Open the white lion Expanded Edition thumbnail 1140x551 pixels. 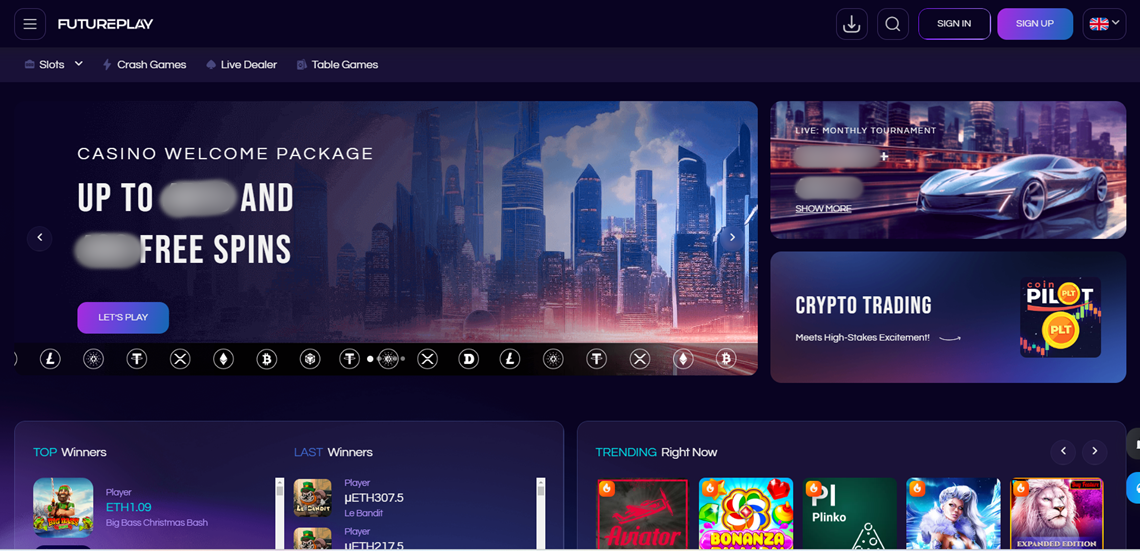[x=1057, y=513]
